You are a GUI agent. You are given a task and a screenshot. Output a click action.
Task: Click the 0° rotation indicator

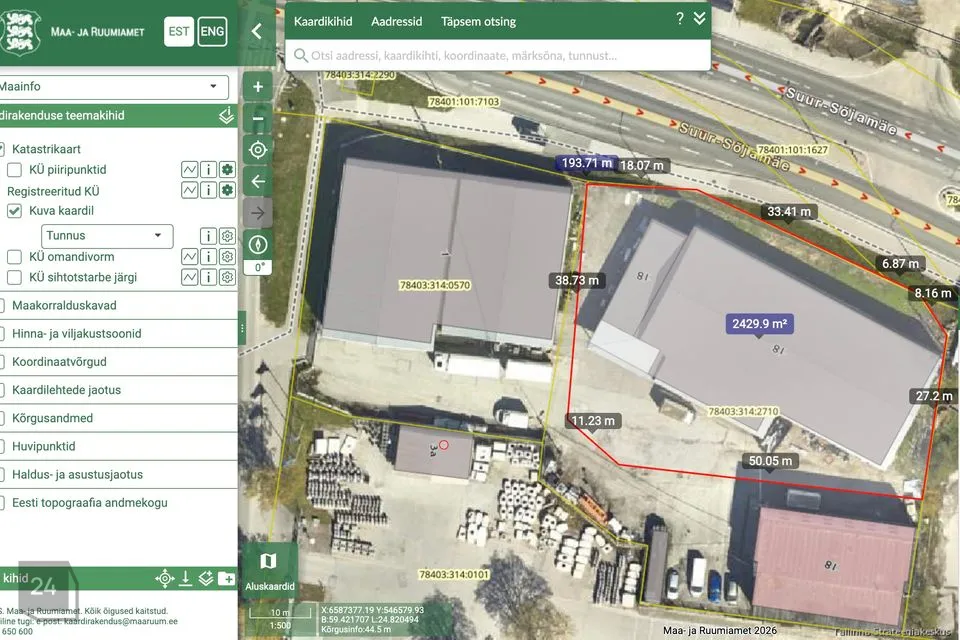point(258,268)
